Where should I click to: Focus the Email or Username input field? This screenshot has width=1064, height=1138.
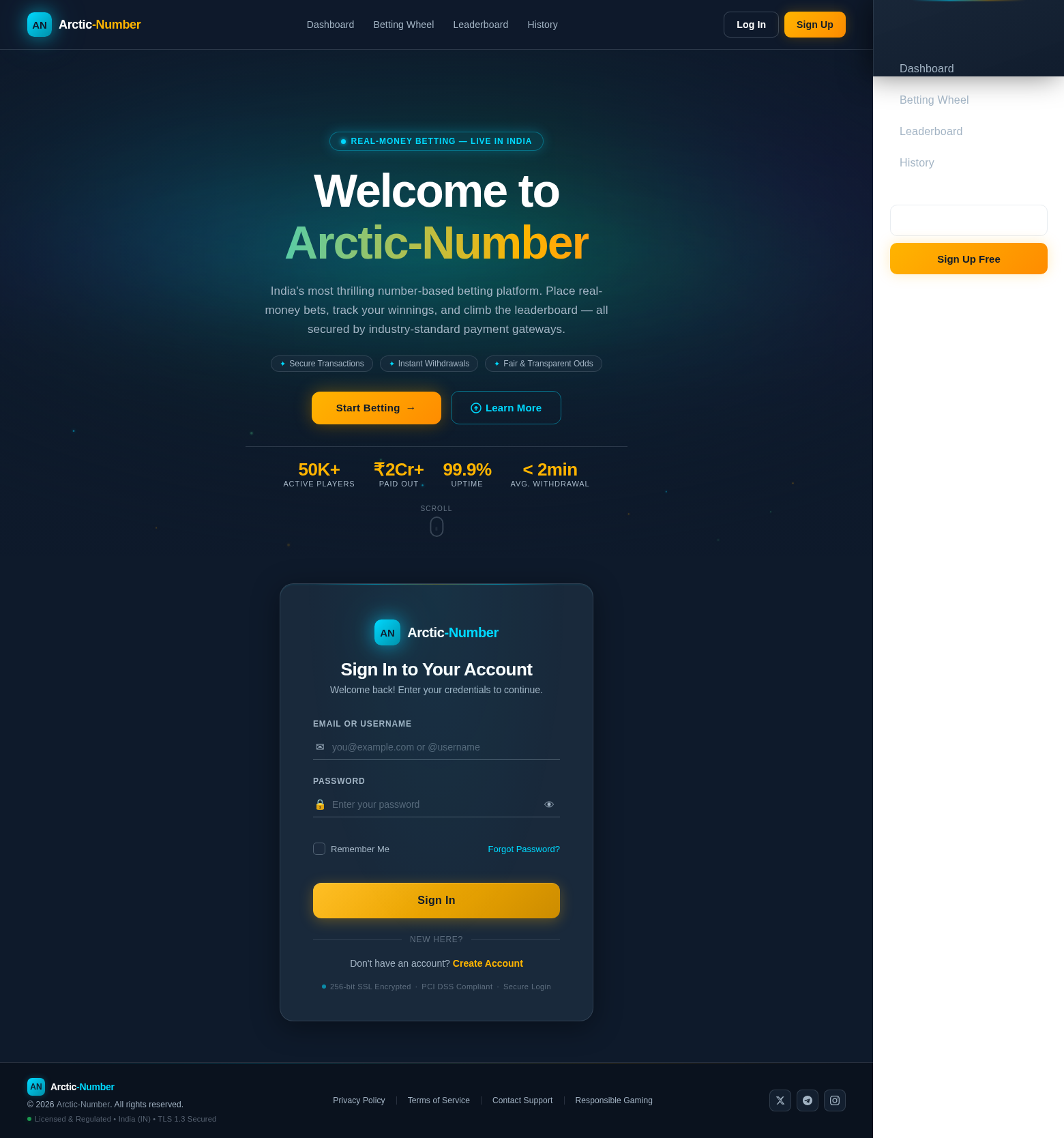coord(437,747)
